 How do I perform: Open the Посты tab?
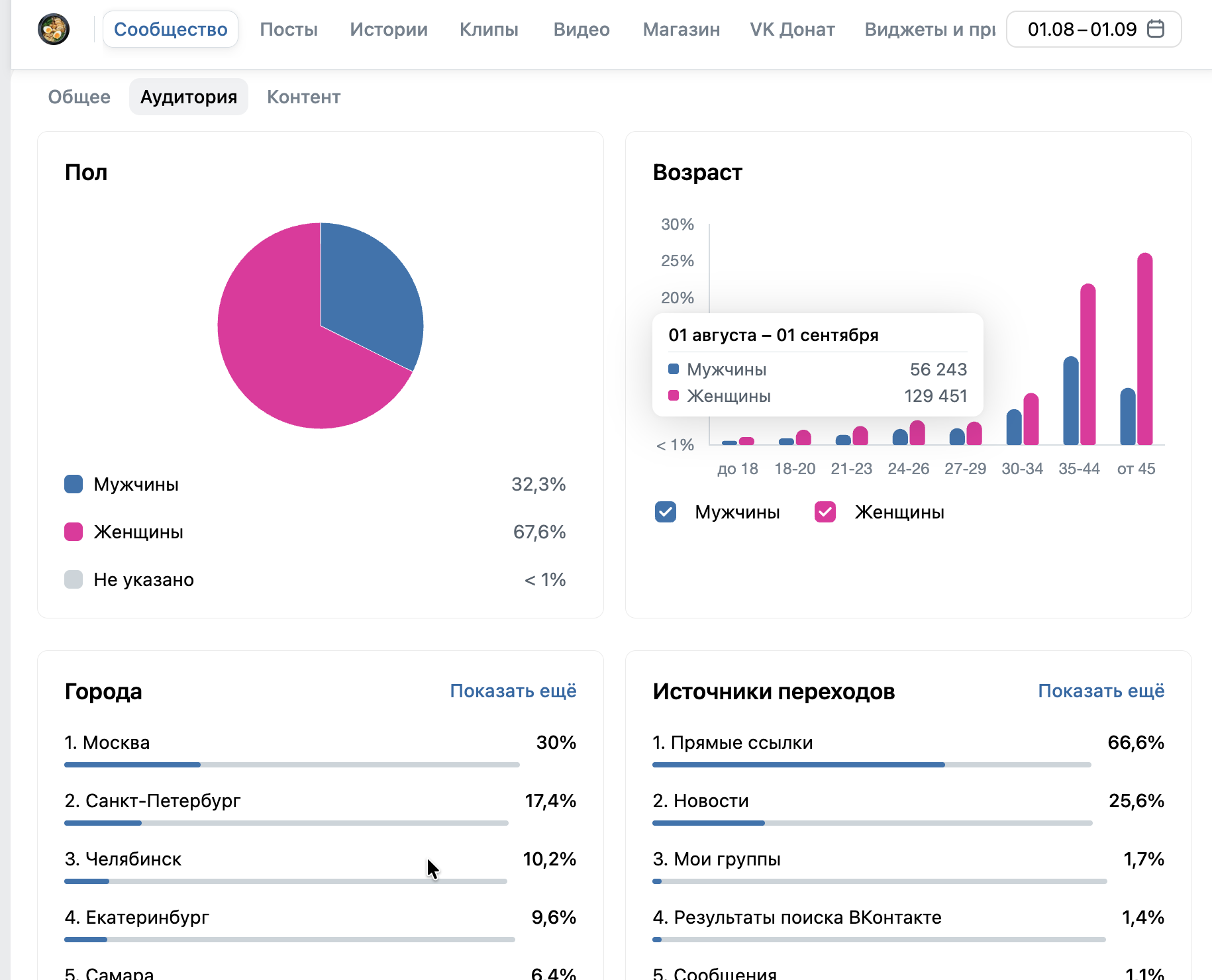click(289, 29)
